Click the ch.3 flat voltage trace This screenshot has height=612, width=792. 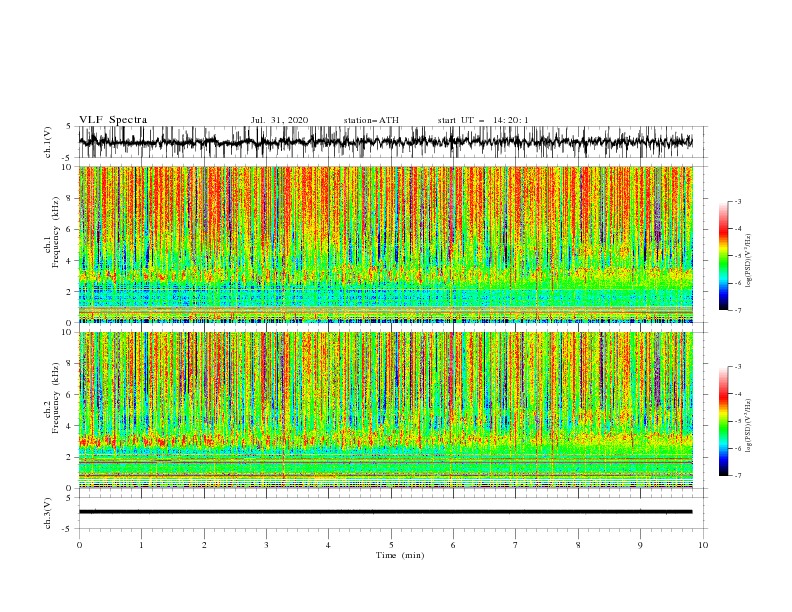(x=385, y=512)
